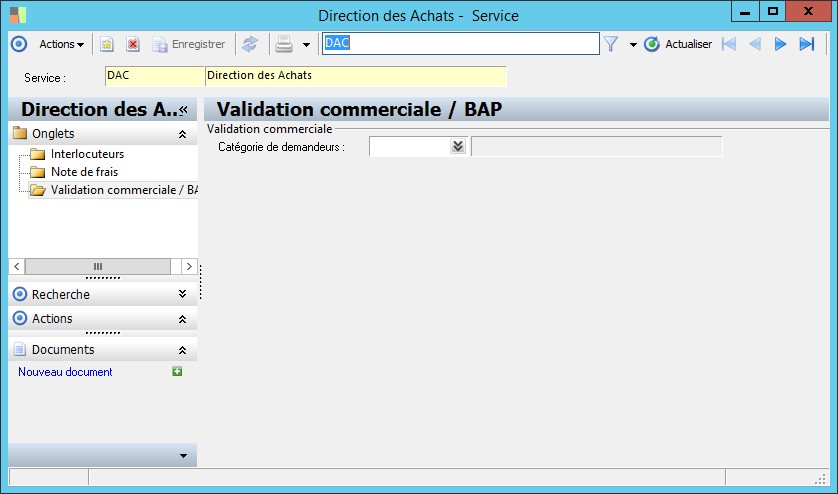838x494 pixels.
Task: Click right arrow of horizontal scrollbar
Action: pyautogui.click(x=189, y=266)
